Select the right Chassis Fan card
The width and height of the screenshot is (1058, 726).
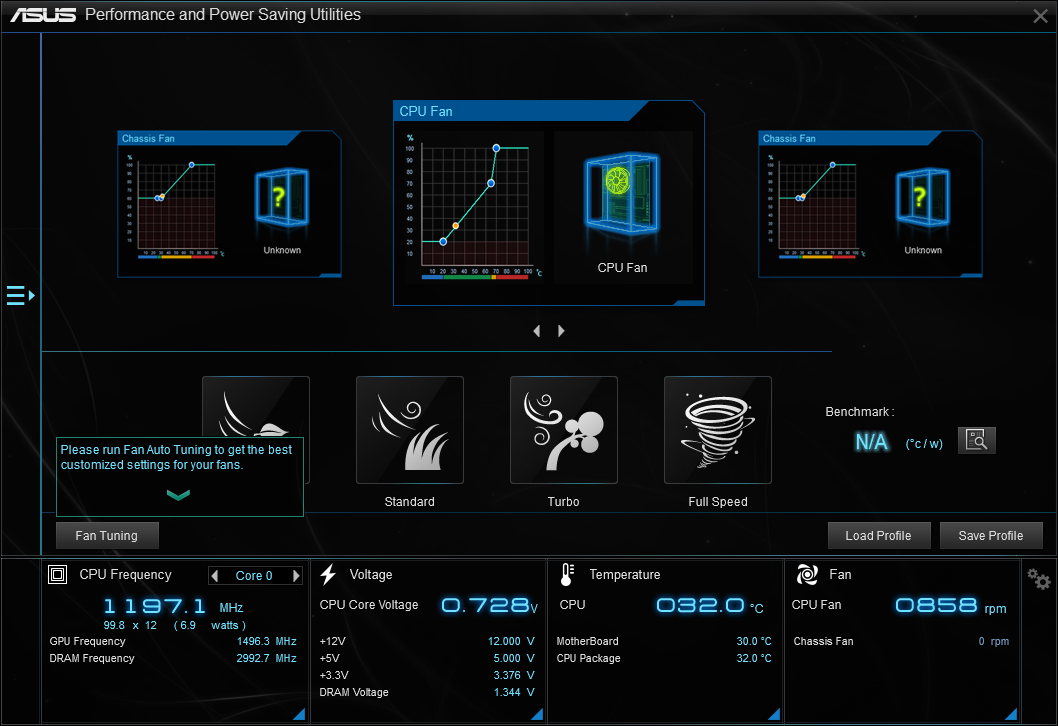point(870,203)
